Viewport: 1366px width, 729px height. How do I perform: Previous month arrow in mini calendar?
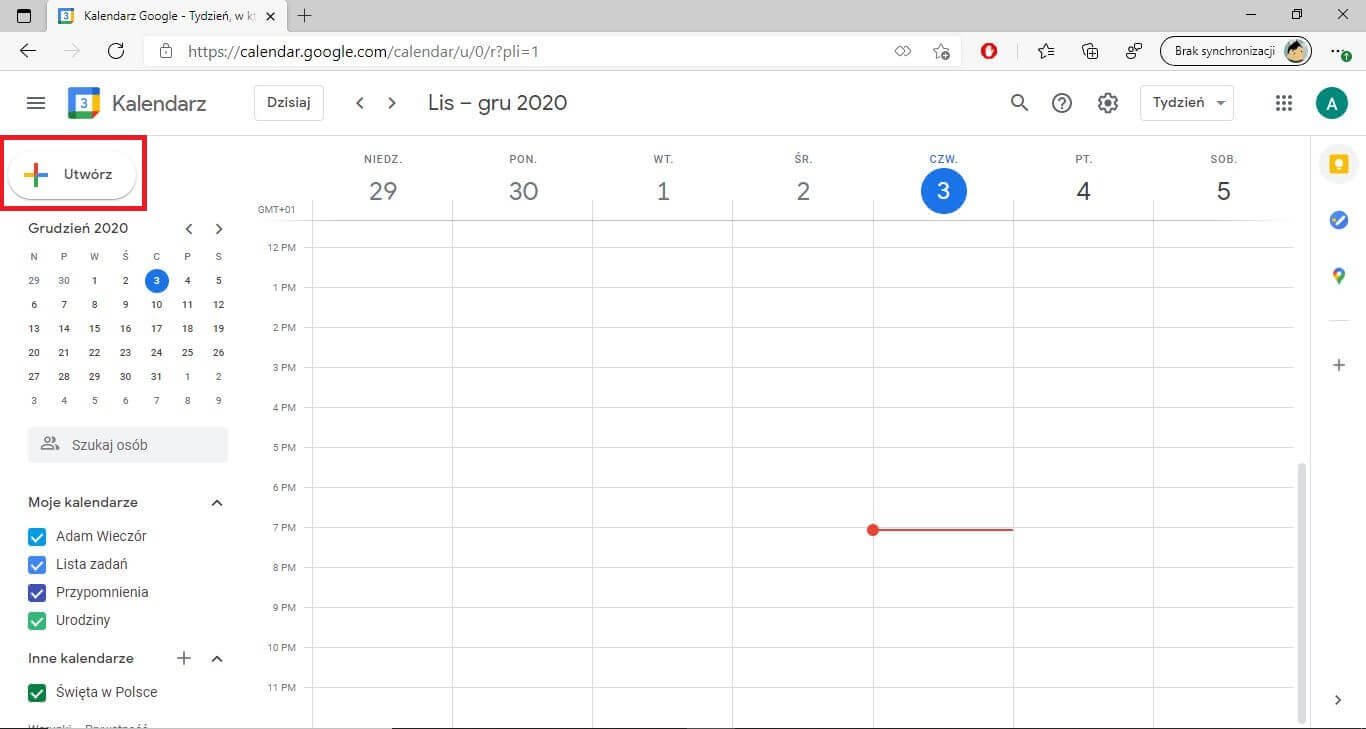point(188,229)
